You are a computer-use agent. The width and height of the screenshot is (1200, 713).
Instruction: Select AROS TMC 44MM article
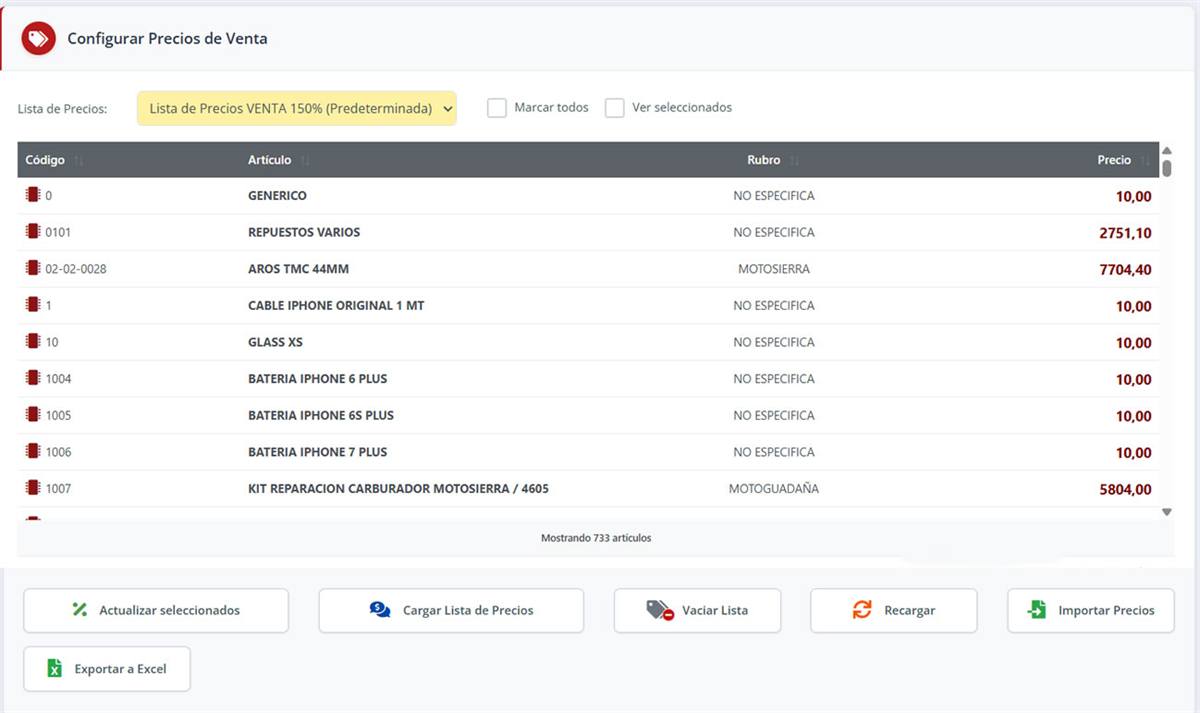pos(298,269)
